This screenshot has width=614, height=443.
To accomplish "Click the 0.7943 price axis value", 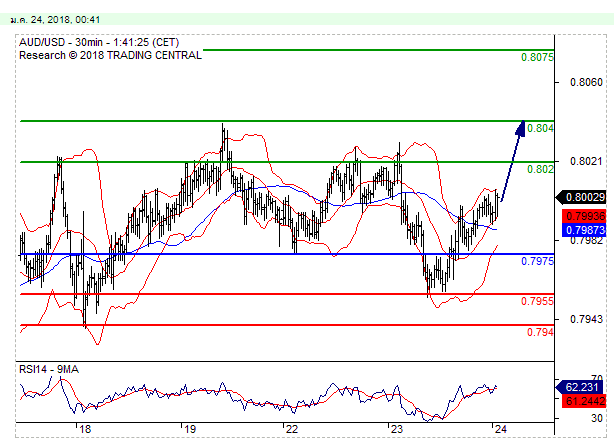I will click(586, 319).
